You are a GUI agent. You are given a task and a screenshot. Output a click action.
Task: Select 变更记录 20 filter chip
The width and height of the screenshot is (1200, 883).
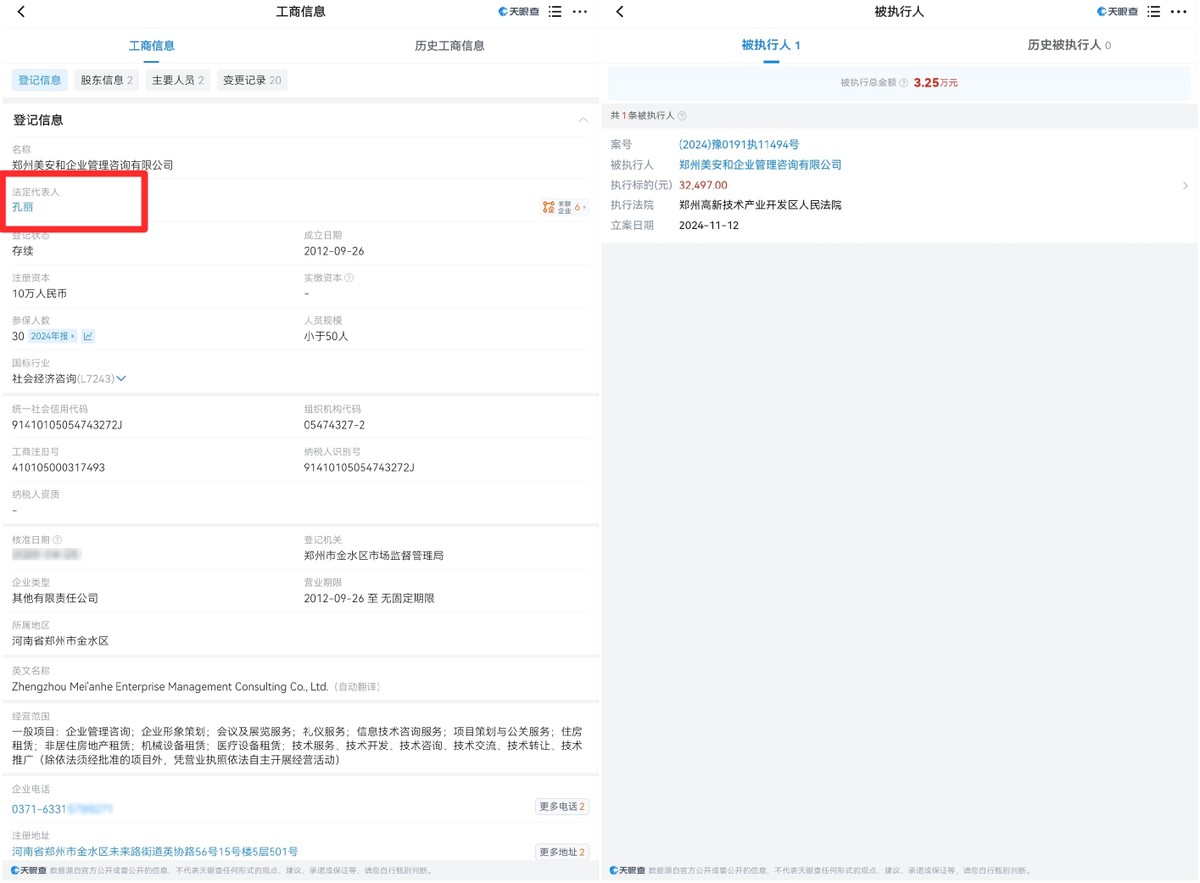pyautogui.click(x=252, y=80)
